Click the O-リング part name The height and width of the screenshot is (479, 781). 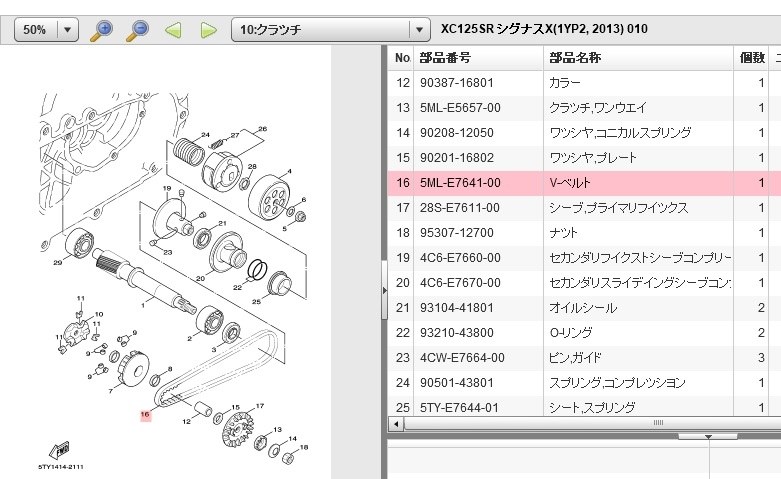point(571,333)
